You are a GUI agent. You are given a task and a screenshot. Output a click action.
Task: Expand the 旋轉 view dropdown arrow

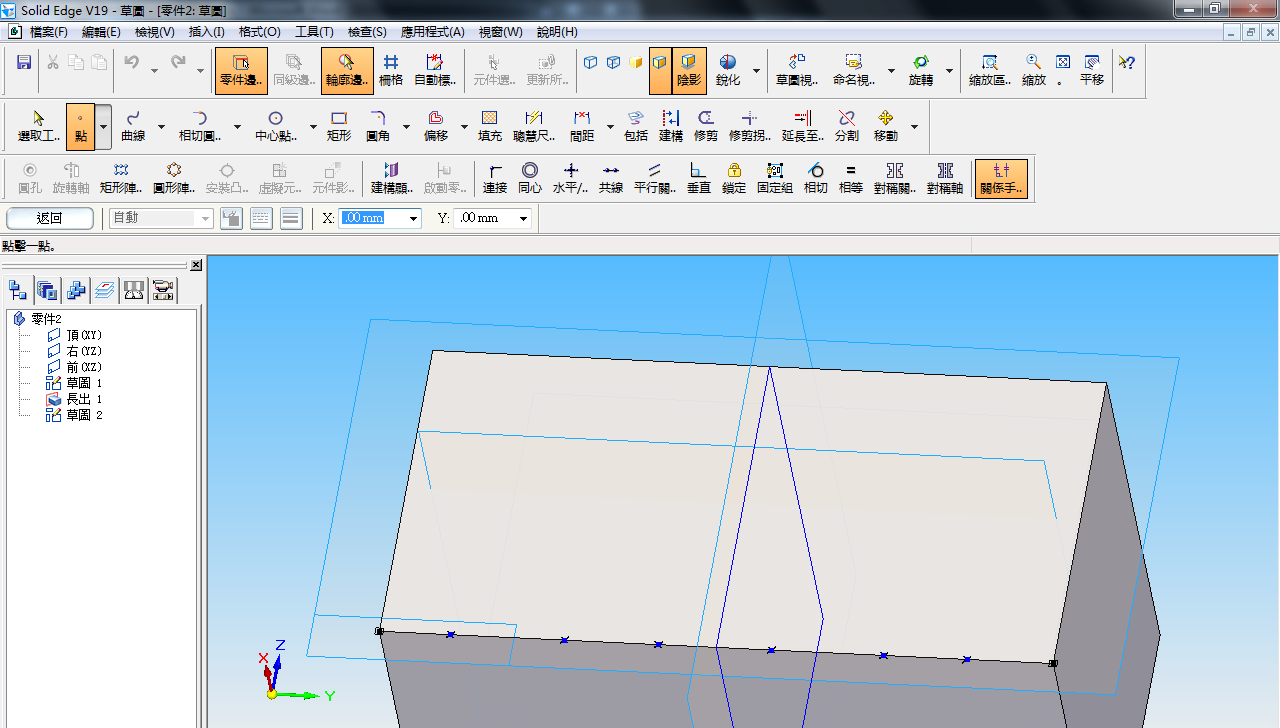(x=949, y=71)
